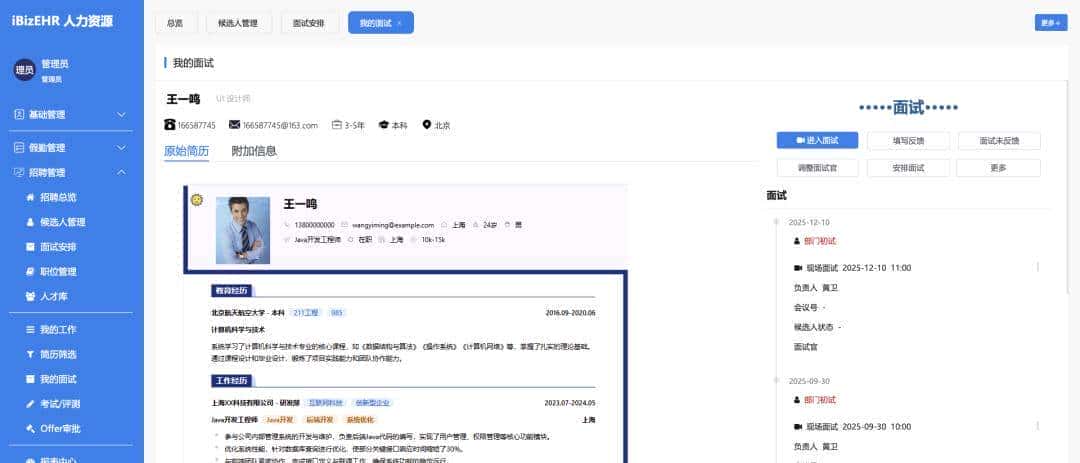Click the envelope icon before 166587745@163.com

(x=234, y=125)
